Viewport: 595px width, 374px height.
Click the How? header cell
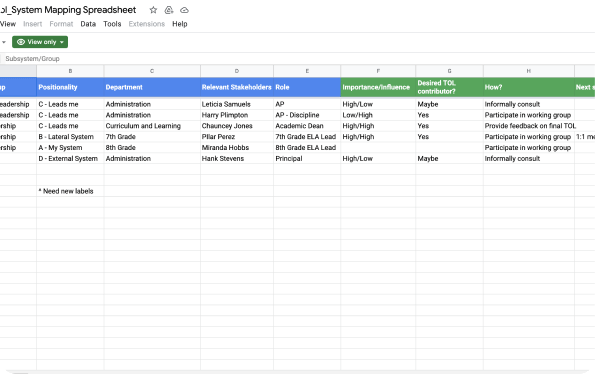coord(529,87)
